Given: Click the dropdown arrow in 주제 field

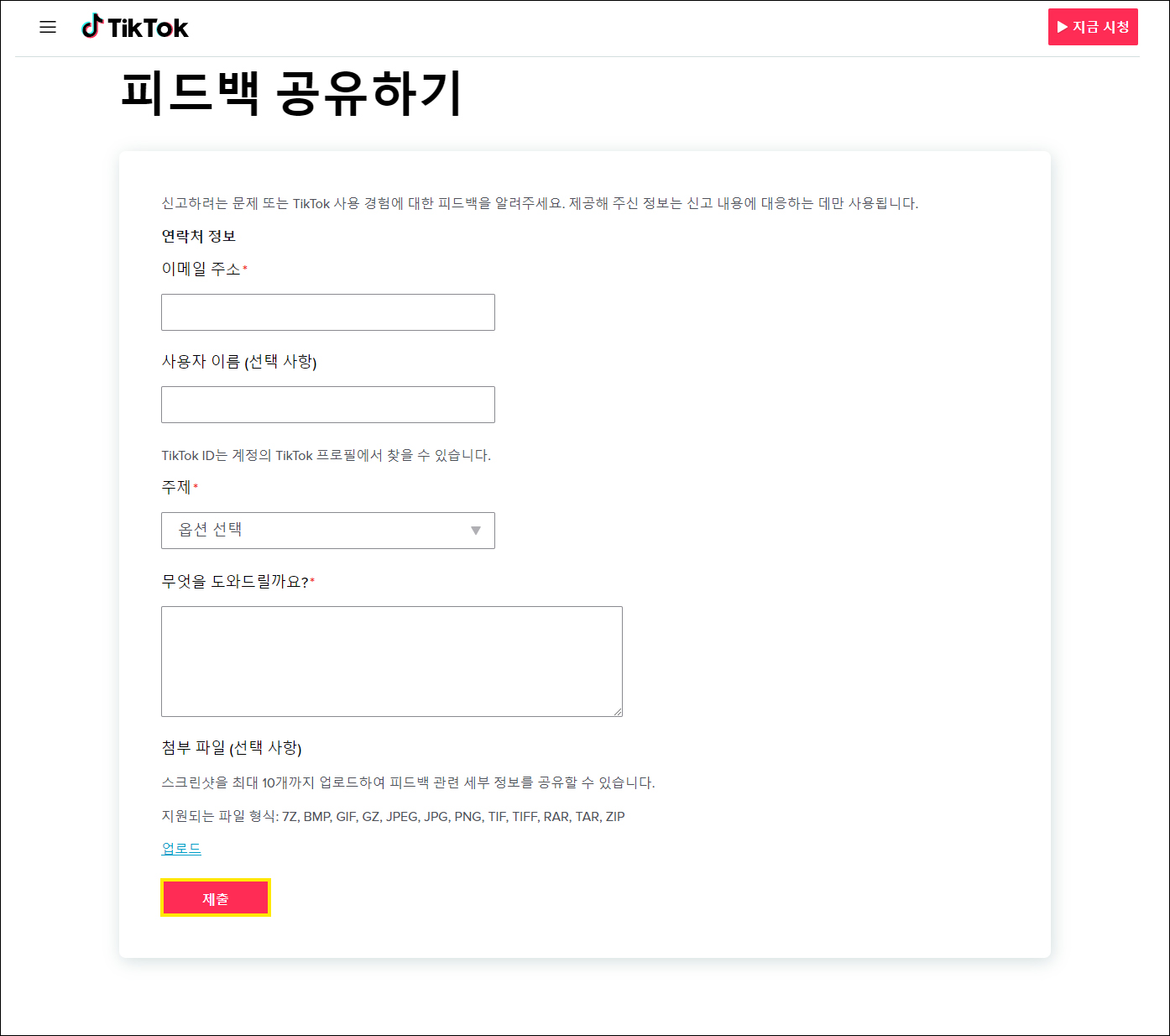Looking at the screenshot, I should coord(476,531).
